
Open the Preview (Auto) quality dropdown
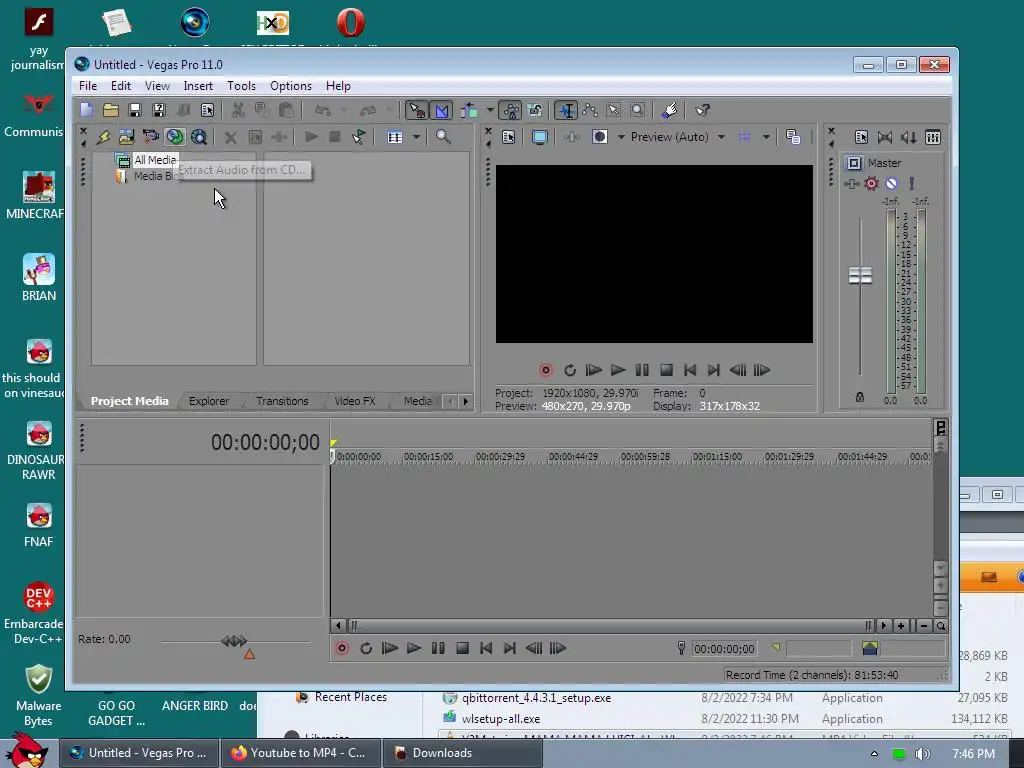click(678, 137)
